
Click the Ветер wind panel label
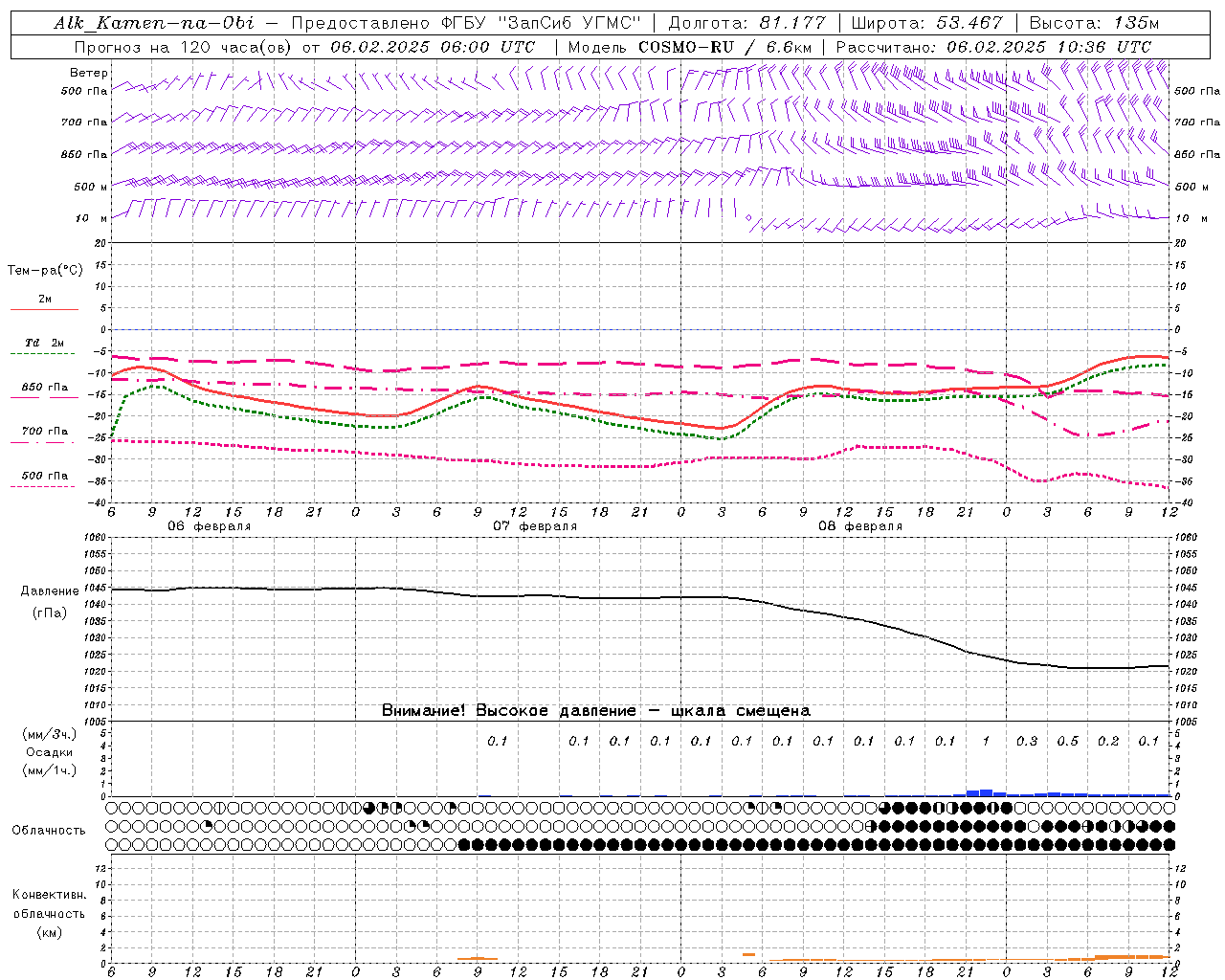pyautogui.click(x=88, y=73)
